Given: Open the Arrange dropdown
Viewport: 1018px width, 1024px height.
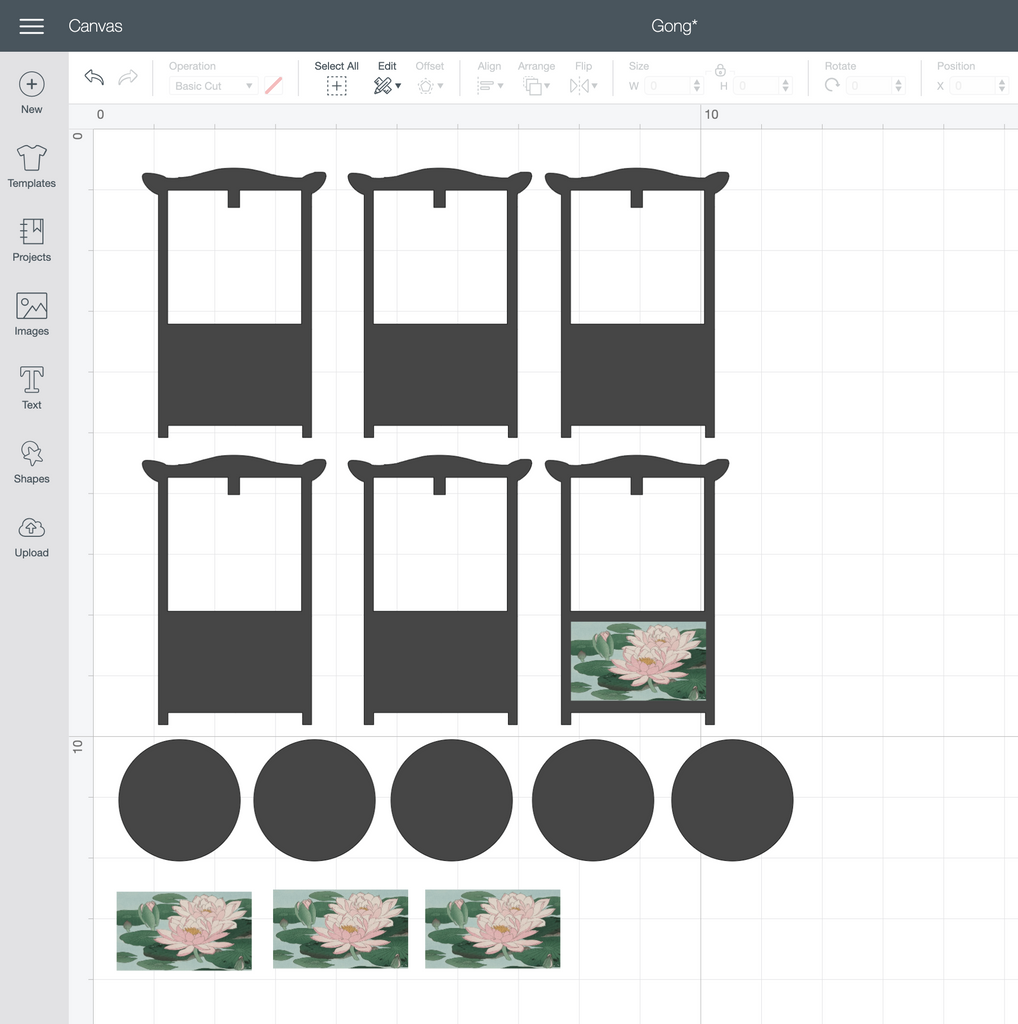Looking at the screenshot, I should tap(536, 86).
